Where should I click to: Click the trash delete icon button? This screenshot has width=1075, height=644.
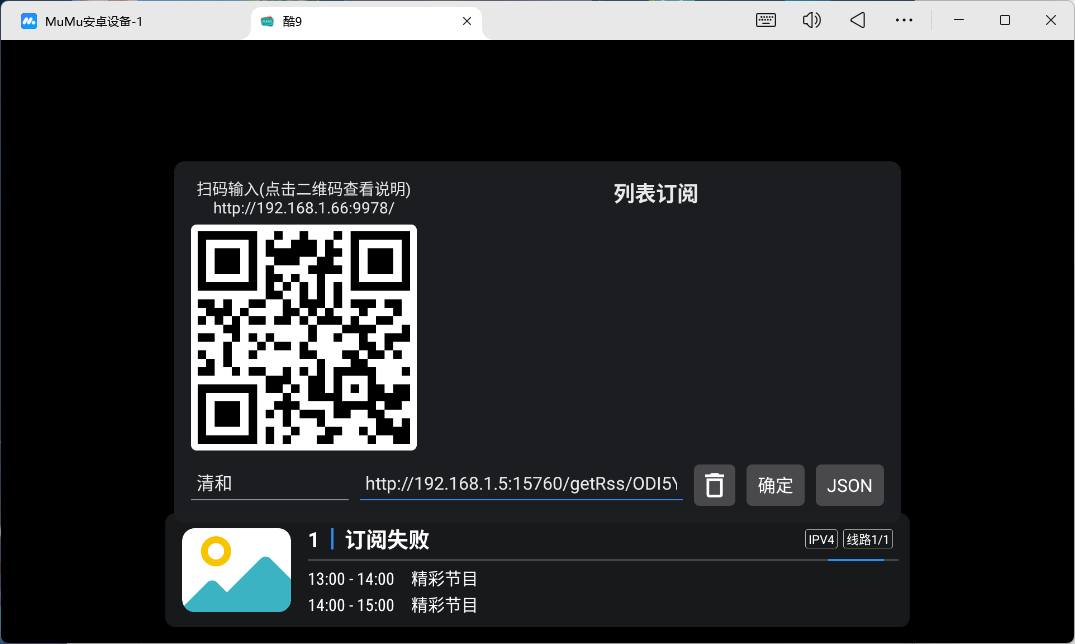714,486
